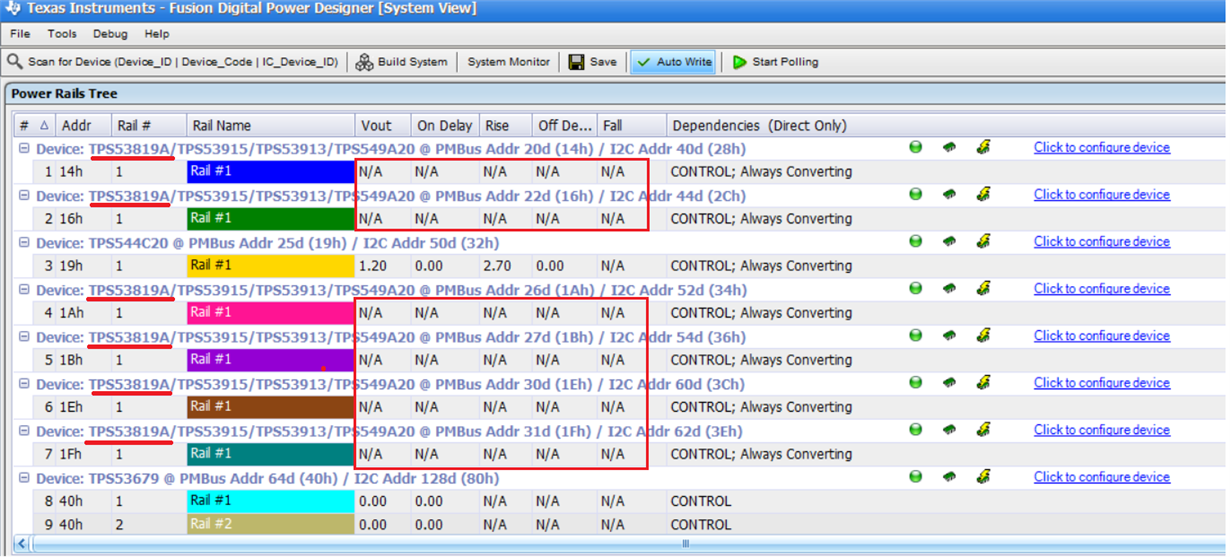Click the Save floppy disk icon
The height and width of the screenshot is (557, 1230).
tap(577, 62)
